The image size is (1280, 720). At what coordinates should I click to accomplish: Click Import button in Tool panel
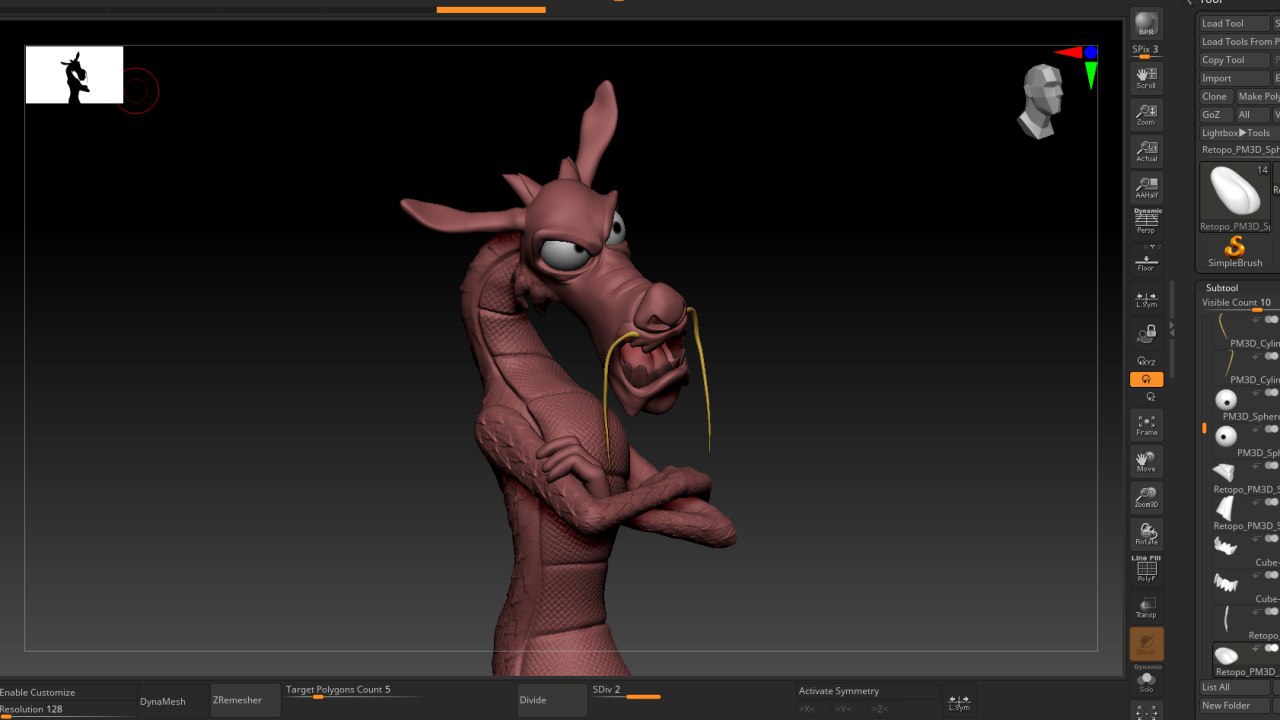(x=1234, y=78)
